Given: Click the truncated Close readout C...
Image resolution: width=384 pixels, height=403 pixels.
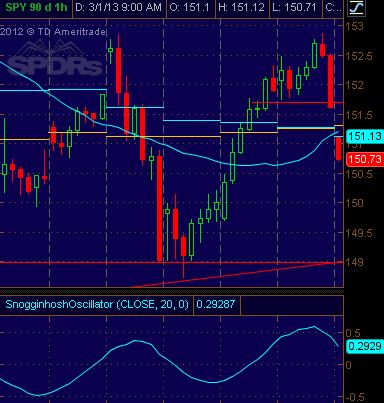Looking at the screenshot, I should coord(333,7).
